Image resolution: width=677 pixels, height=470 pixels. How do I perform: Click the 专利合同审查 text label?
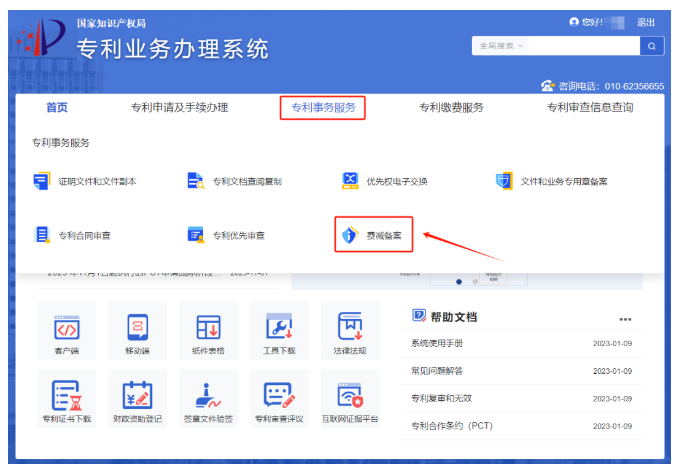[85, 236]
